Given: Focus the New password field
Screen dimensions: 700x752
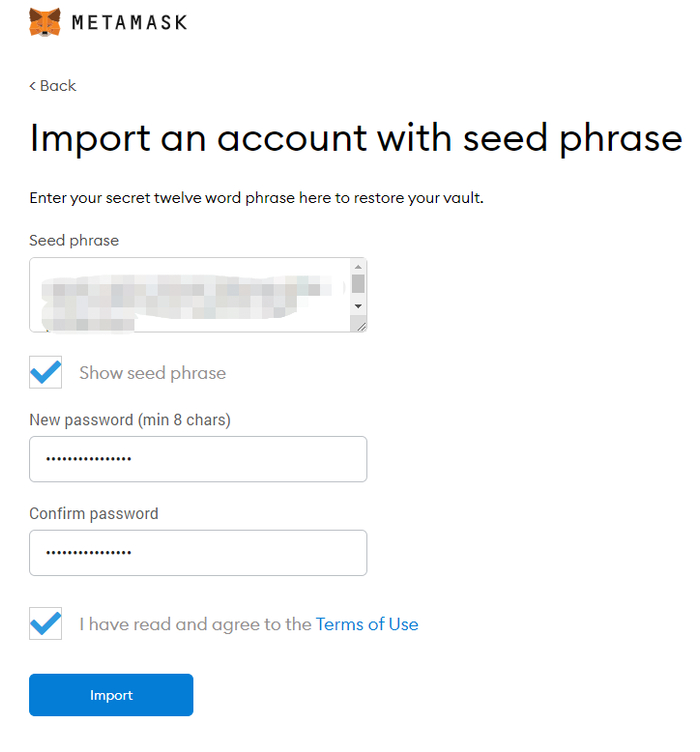Looking at the screenshot, I should [x=198, y=459].
